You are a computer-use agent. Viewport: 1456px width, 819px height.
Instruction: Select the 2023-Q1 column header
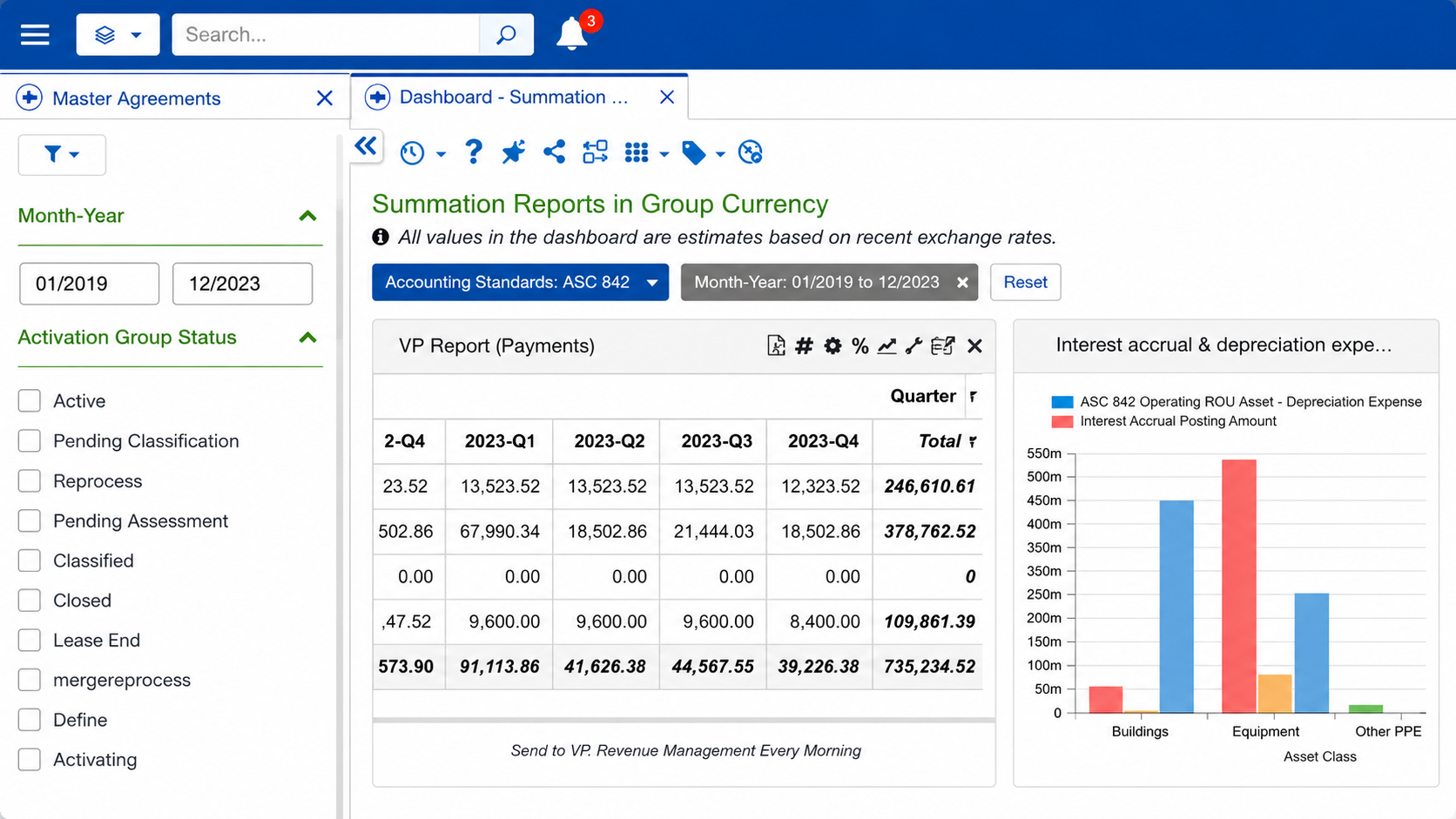point(500,441)
